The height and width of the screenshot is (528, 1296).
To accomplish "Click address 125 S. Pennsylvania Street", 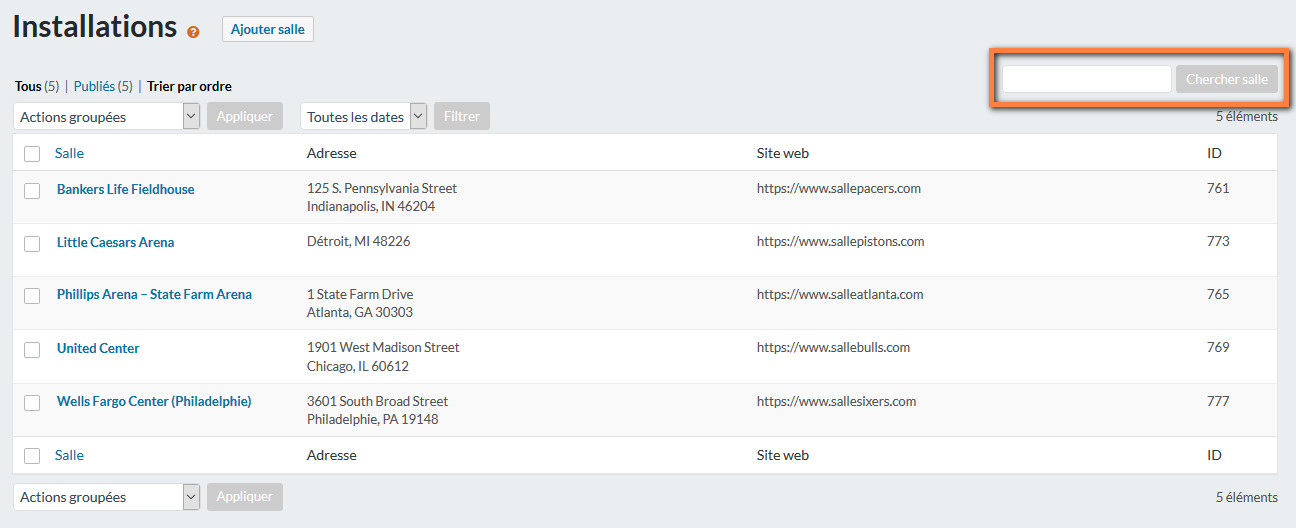I will click(382, 188).
